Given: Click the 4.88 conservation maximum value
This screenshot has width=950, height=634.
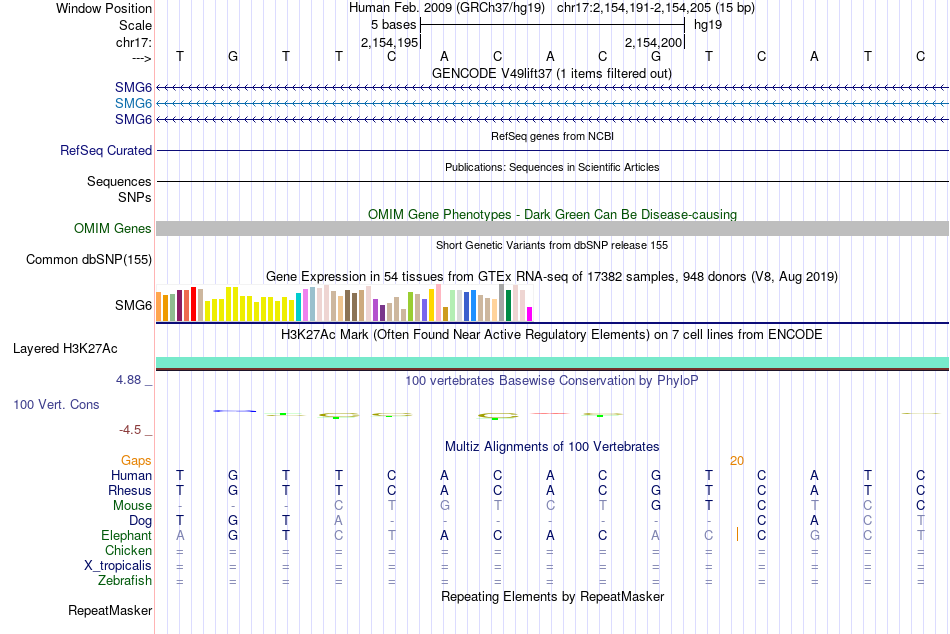Looking at the screenshot, I should [128, 380].
